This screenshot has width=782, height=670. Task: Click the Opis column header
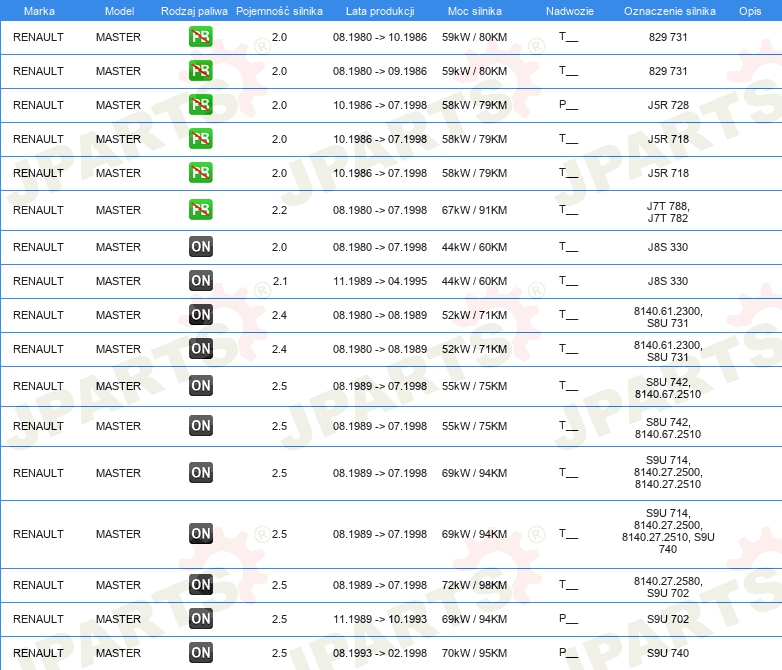[x=750, y=11]
